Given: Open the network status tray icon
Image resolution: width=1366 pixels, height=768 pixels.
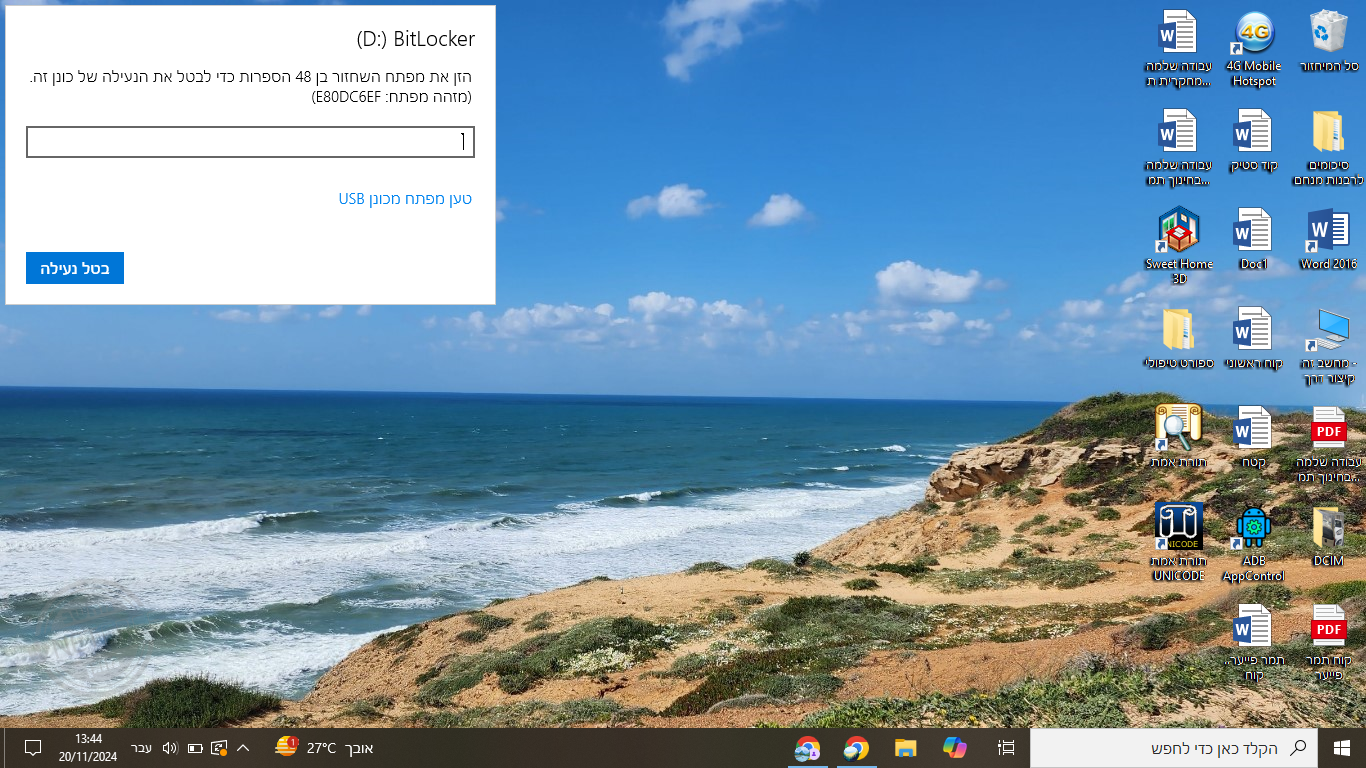Looking at the screenshot, I should click(219, 748).
